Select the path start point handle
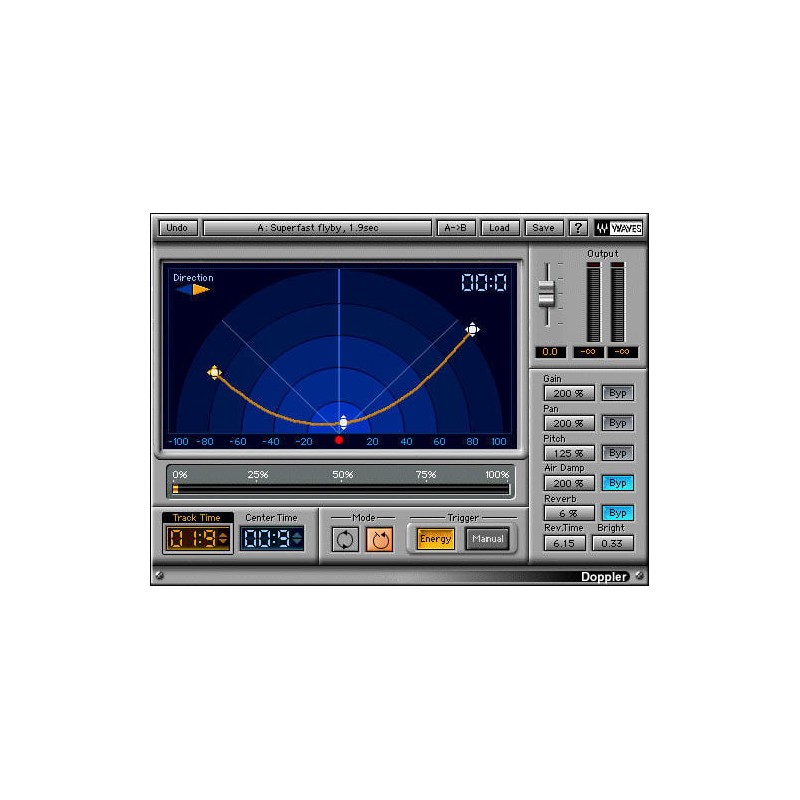Screen dimensions: 800x800 214,372
